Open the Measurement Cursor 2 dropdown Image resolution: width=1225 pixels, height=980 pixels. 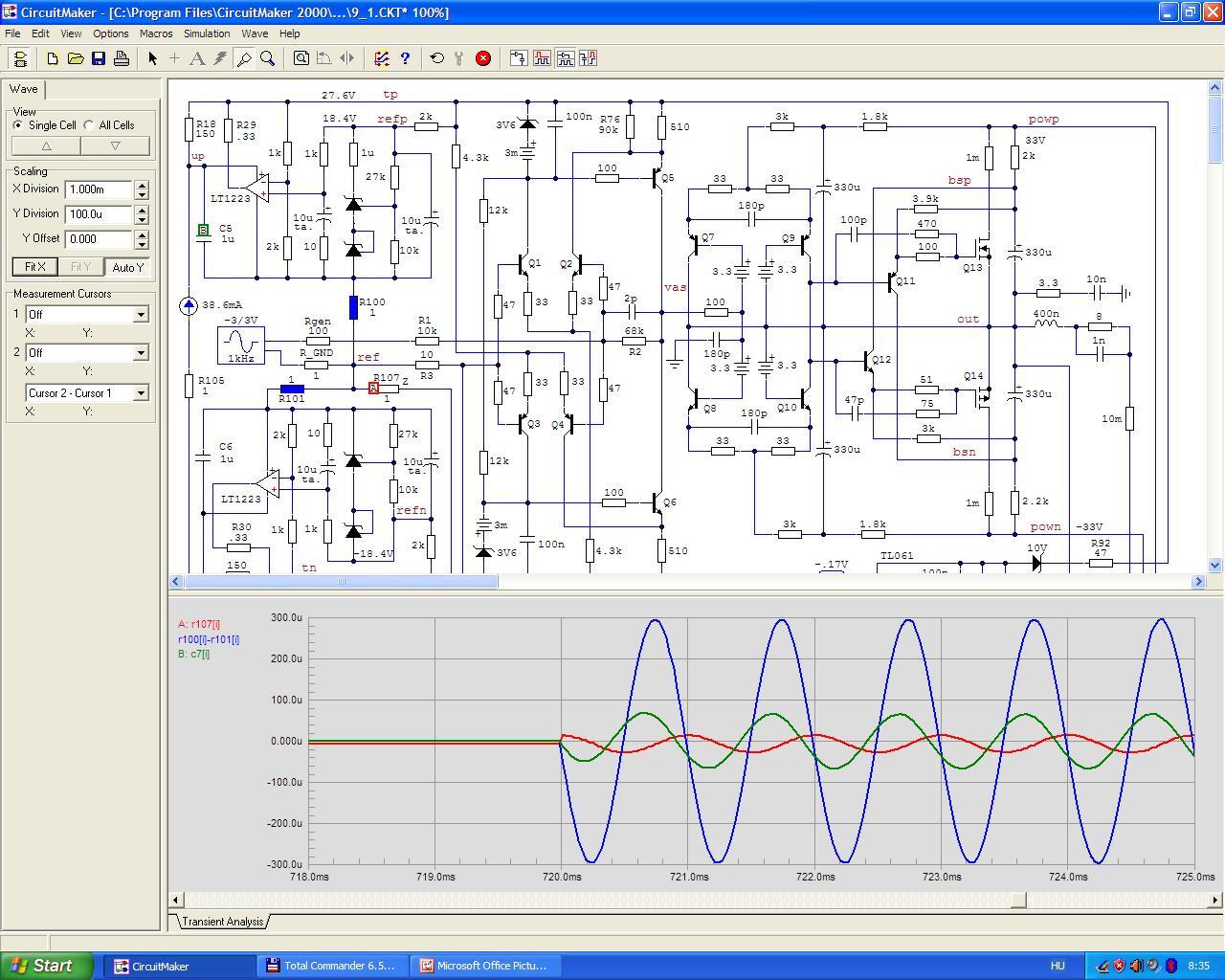coord(141,353)
